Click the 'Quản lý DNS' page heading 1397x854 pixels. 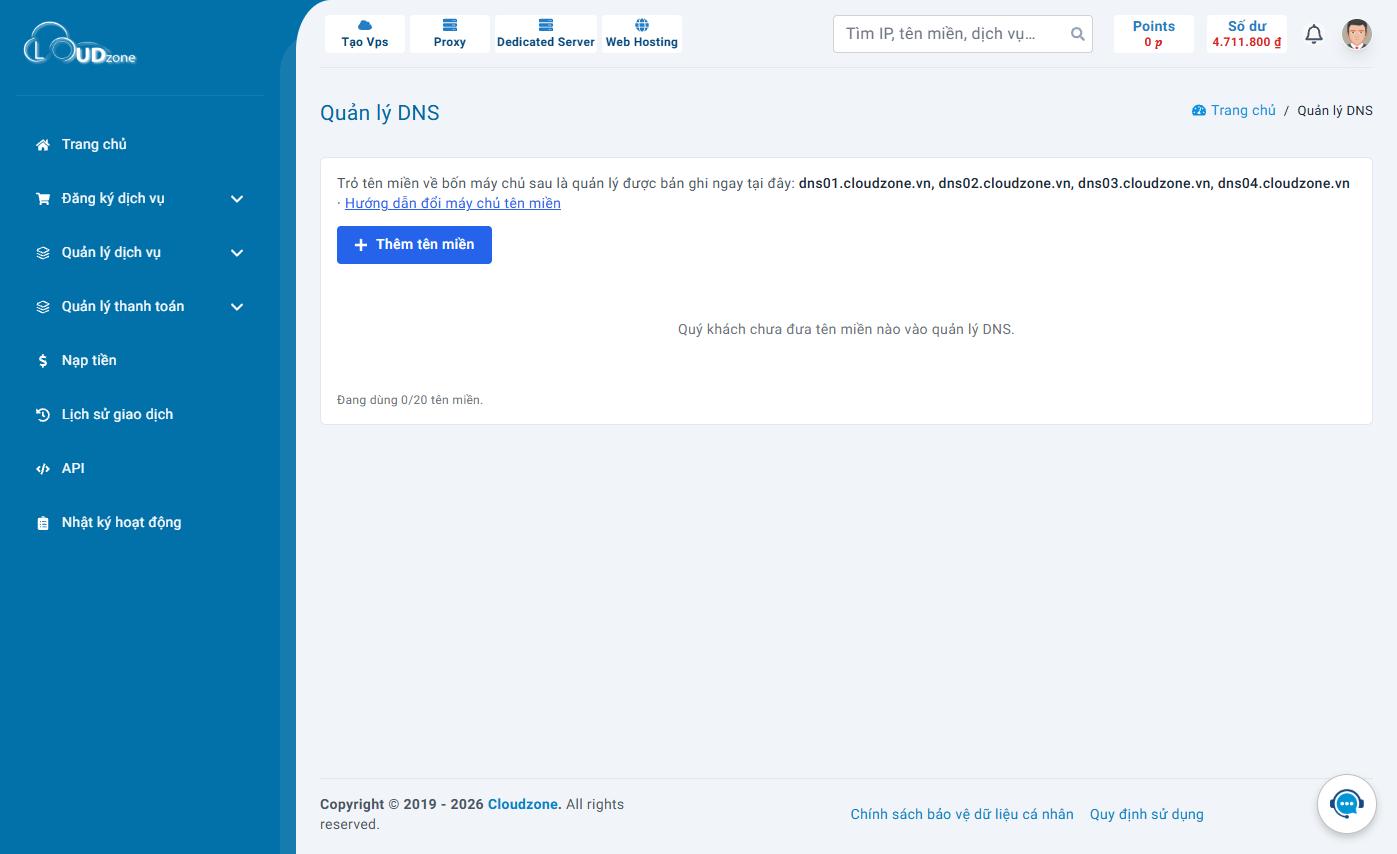(x=380, y=113)
